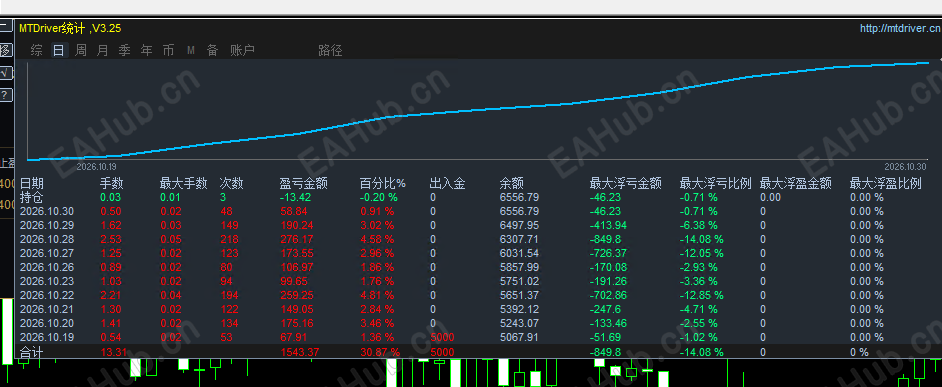Click the 30.87 % total percentage
The width and height of the screenshot is (942, 387).
pyautogui.click(x=380, y=352)
